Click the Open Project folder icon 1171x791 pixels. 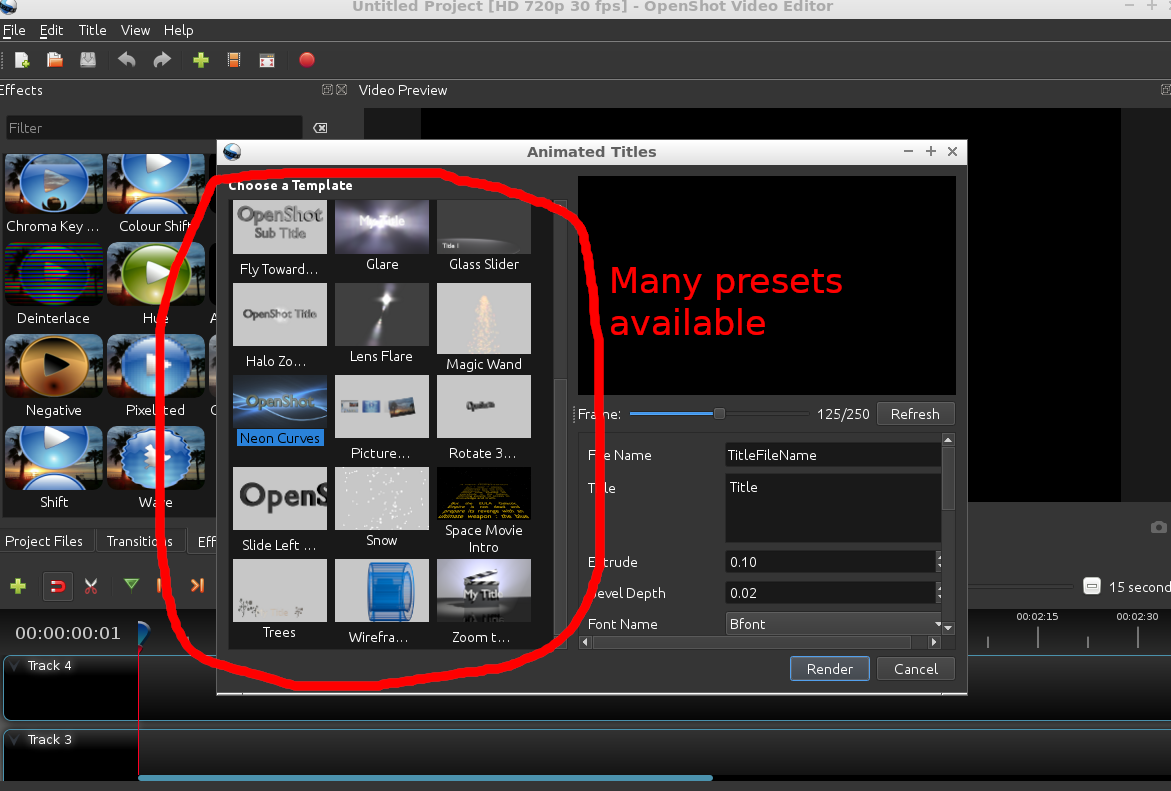tap(55, 61)
